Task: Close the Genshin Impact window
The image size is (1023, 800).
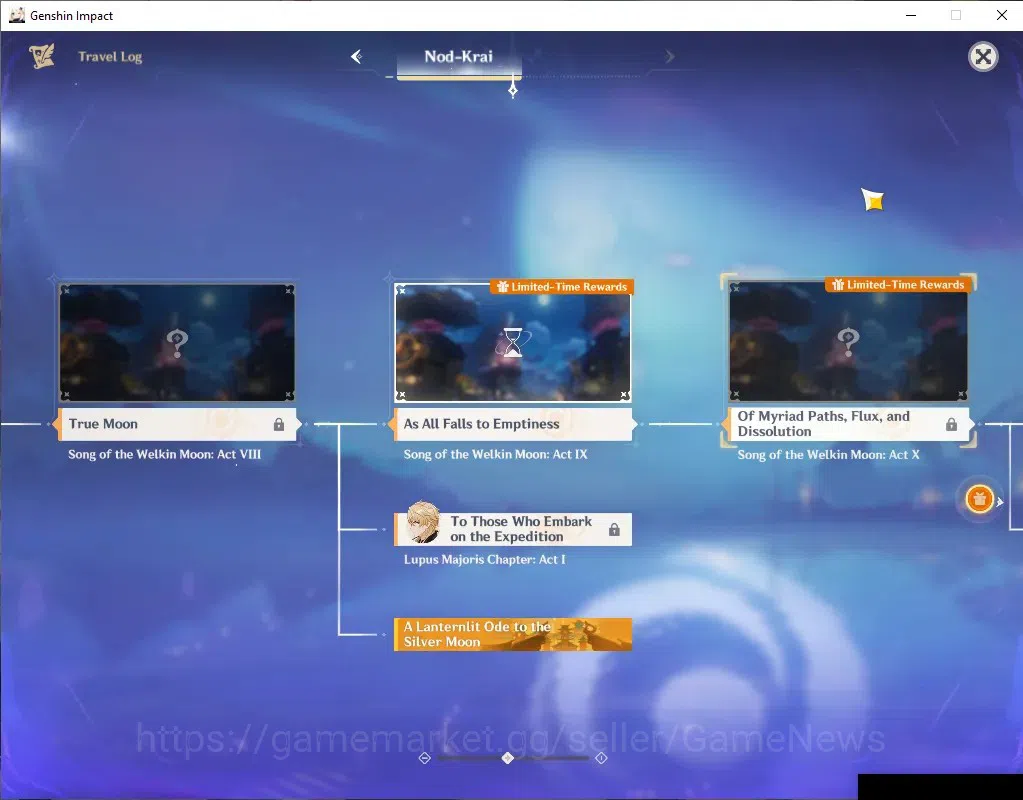Action: (1001, 15)
